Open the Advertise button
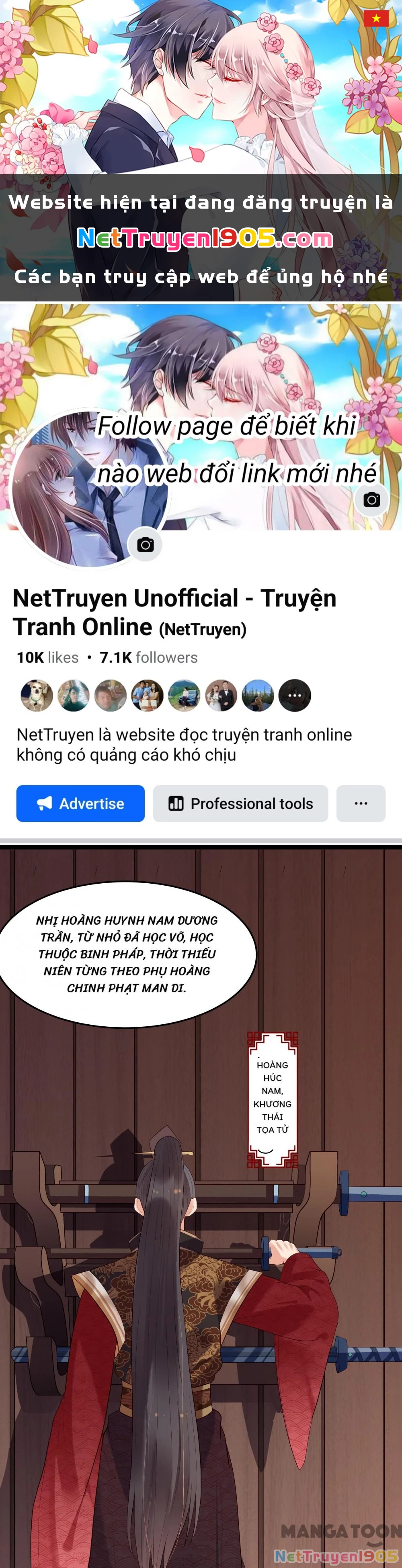 point(80,803)
